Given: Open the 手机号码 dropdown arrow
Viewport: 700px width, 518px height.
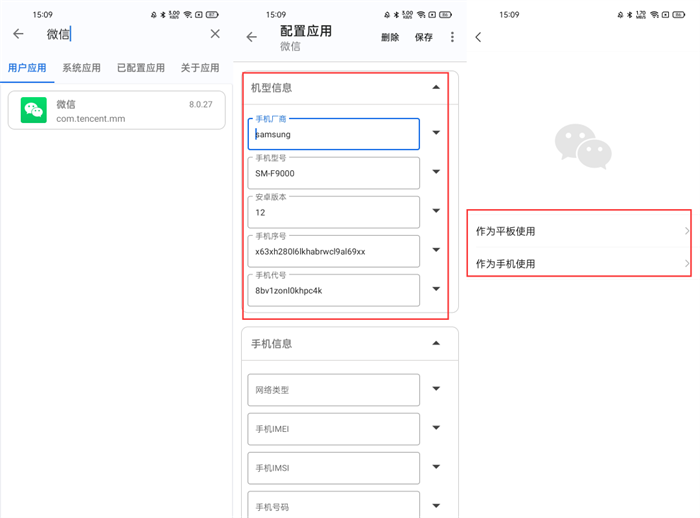Looking at the screenshot, I should point(436,506).
